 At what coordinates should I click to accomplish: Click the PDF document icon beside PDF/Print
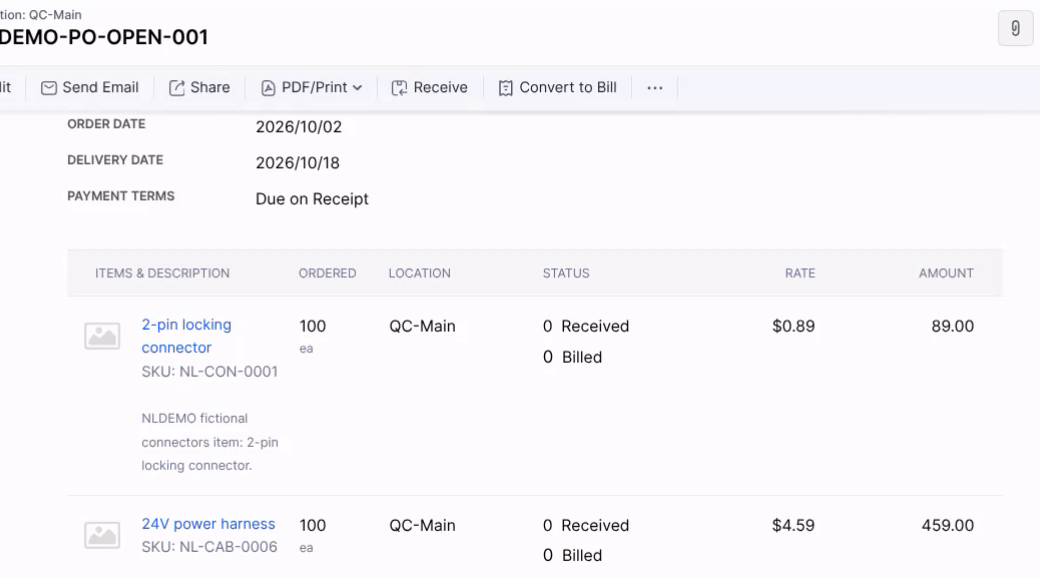point(268,88)
